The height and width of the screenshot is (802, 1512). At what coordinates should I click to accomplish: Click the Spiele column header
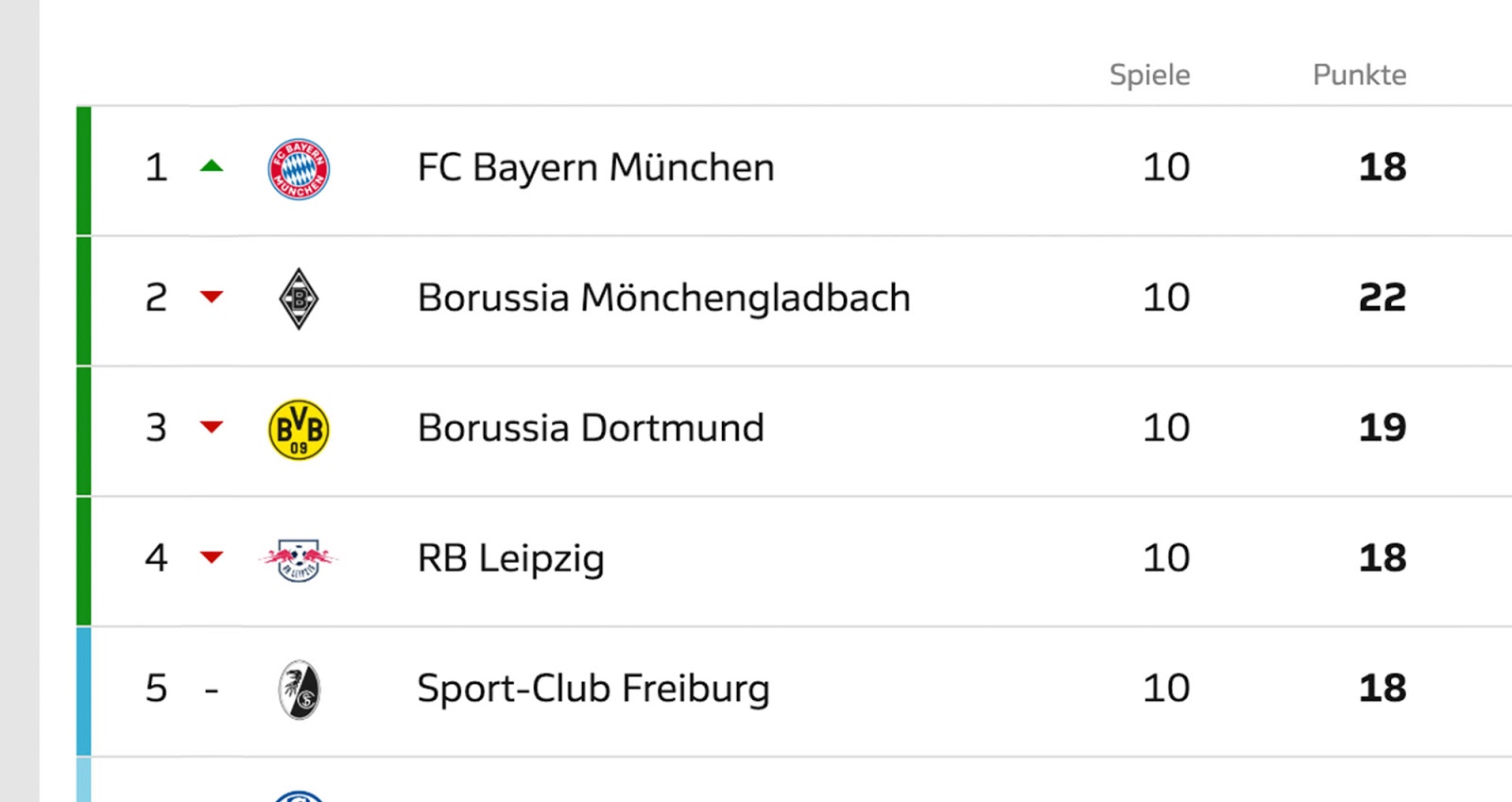1149,75
